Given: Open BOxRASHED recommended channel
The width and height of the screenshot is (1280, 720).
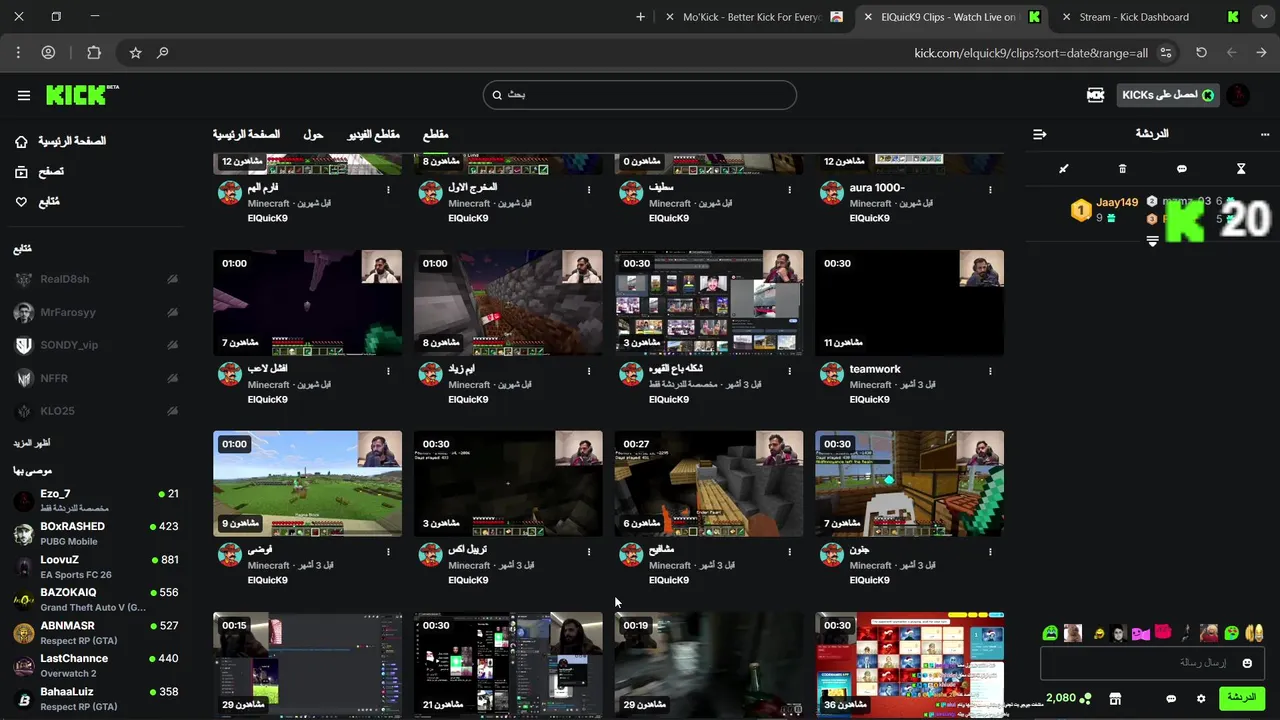Looking at the screenshot, I should 96,533.
